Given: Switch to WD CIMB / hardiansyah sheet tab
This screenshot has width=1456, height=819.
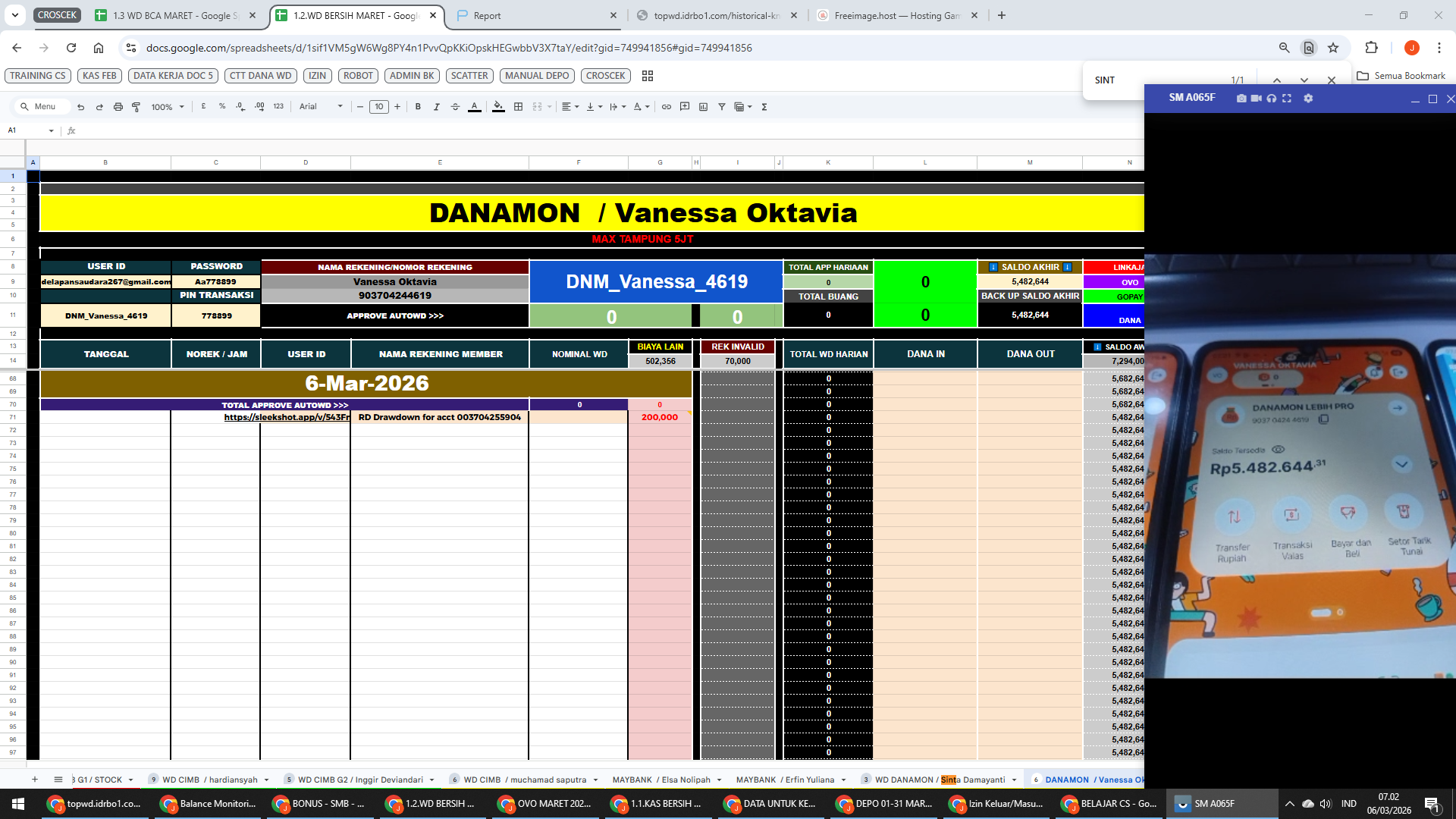Looking at the screenshot, I should click(209, 780).
